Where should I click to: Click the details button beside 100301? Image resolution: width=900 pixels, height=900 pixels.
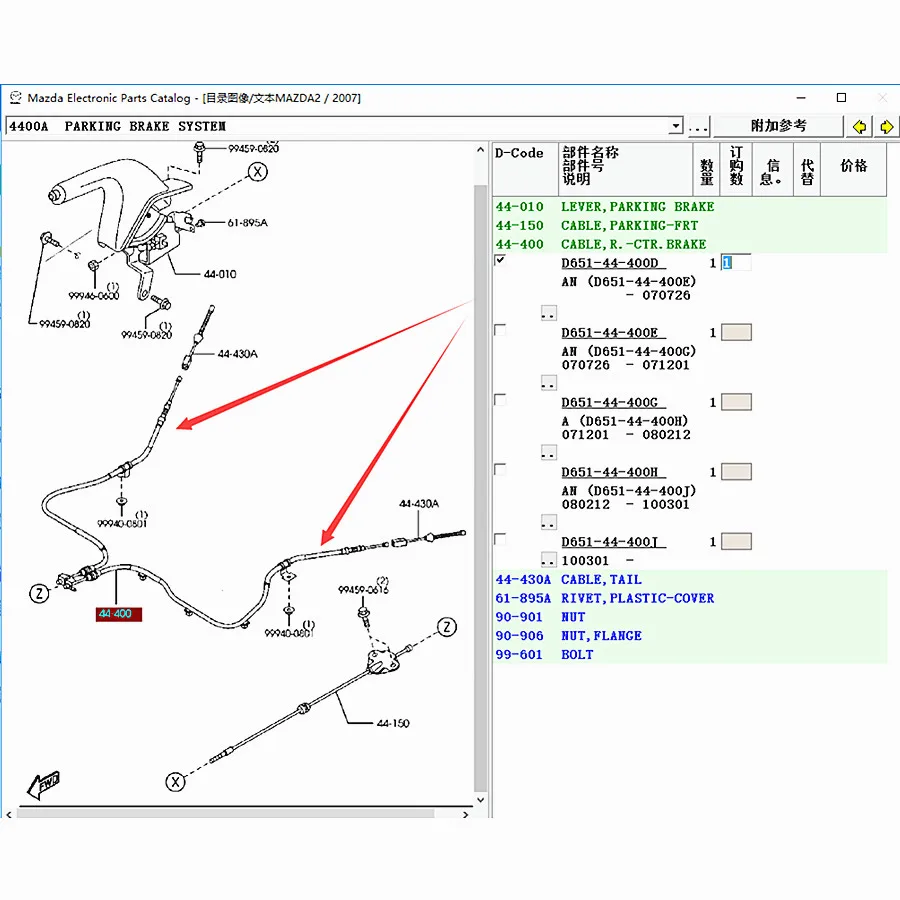[548, 559]
